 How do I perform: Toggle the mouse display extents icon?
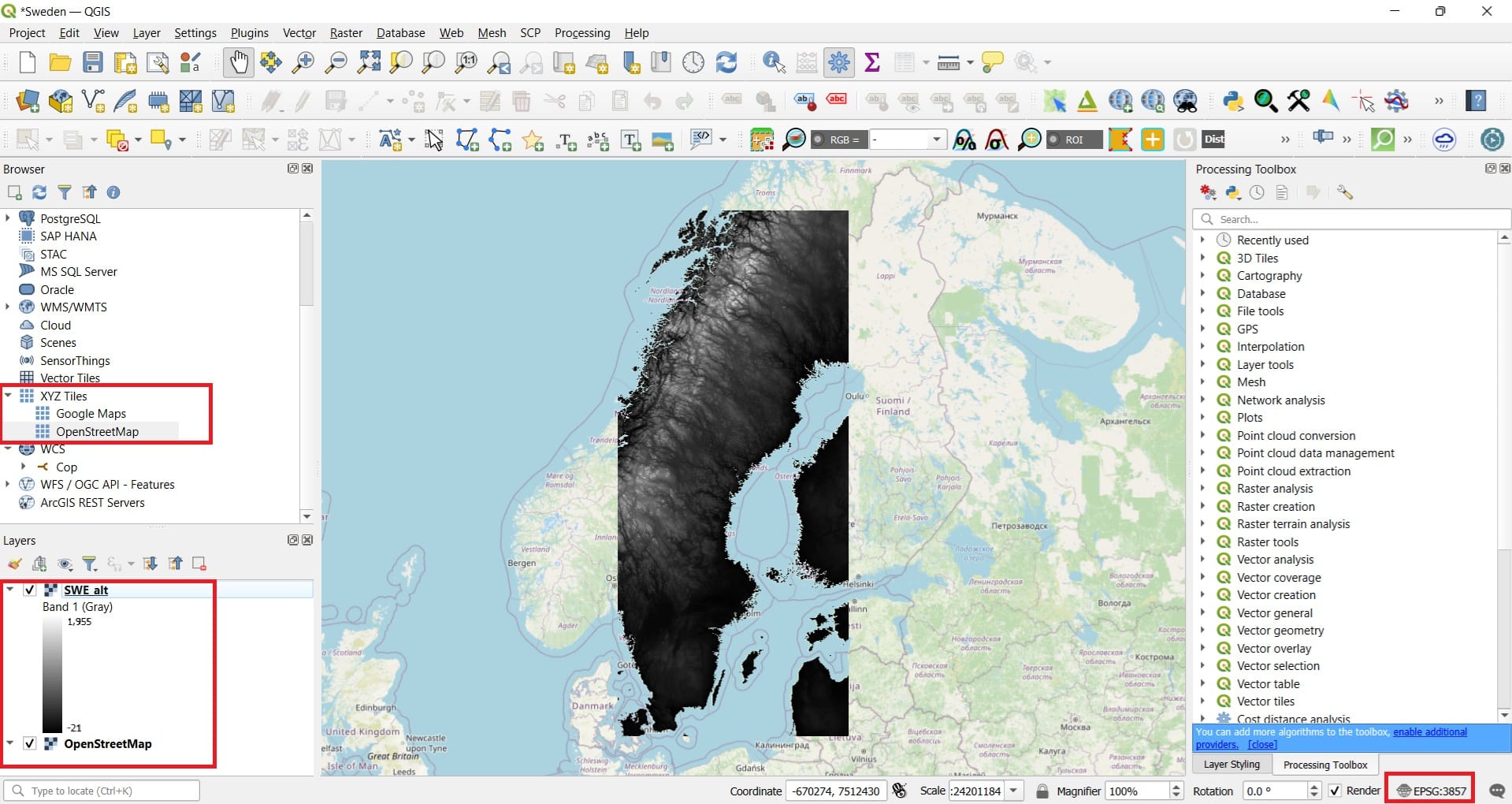pyautogui.click(x=900, y=791)
